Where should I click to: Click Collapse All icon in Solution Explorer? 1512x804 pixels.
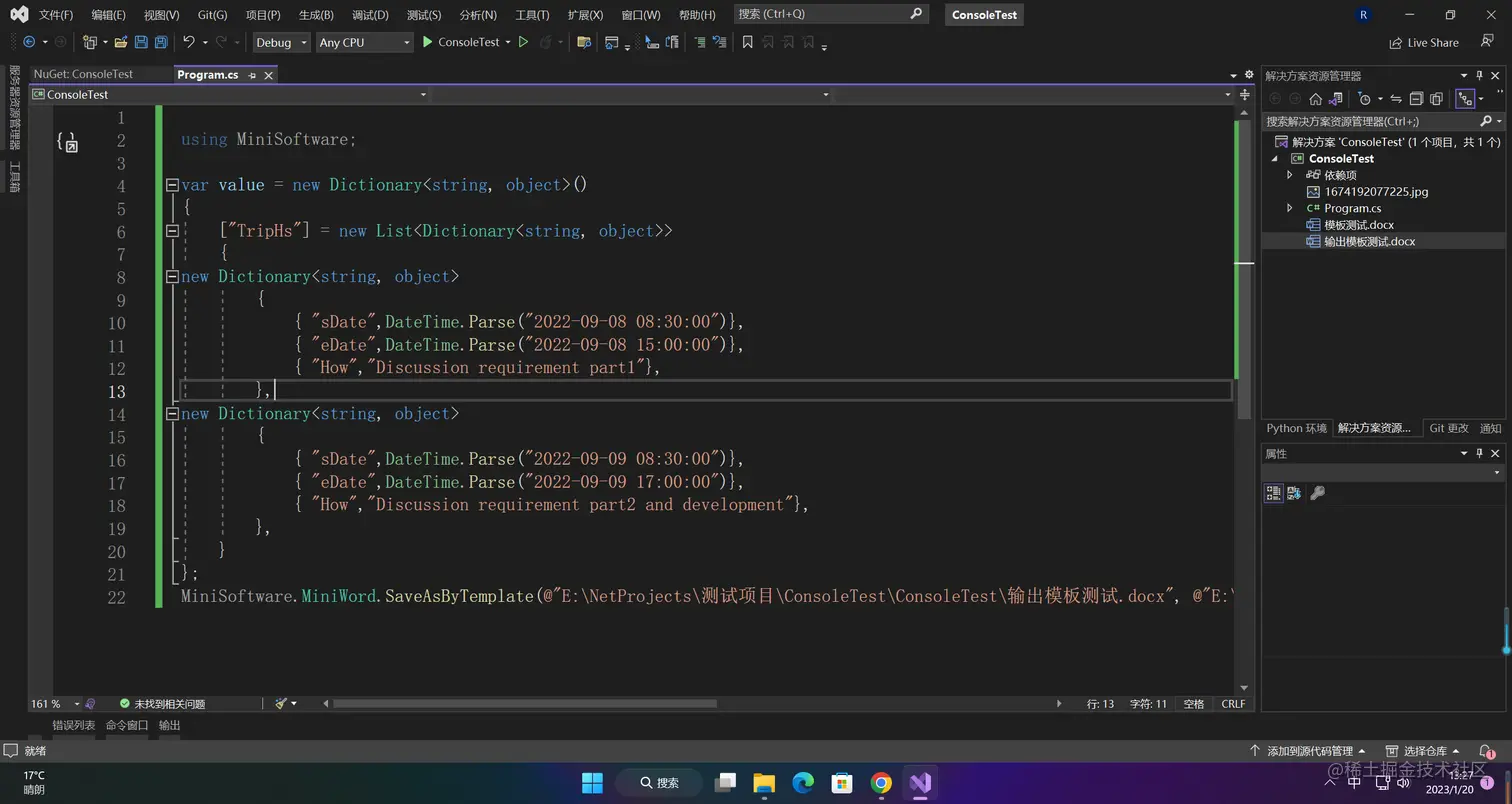tap(1416, 98)
